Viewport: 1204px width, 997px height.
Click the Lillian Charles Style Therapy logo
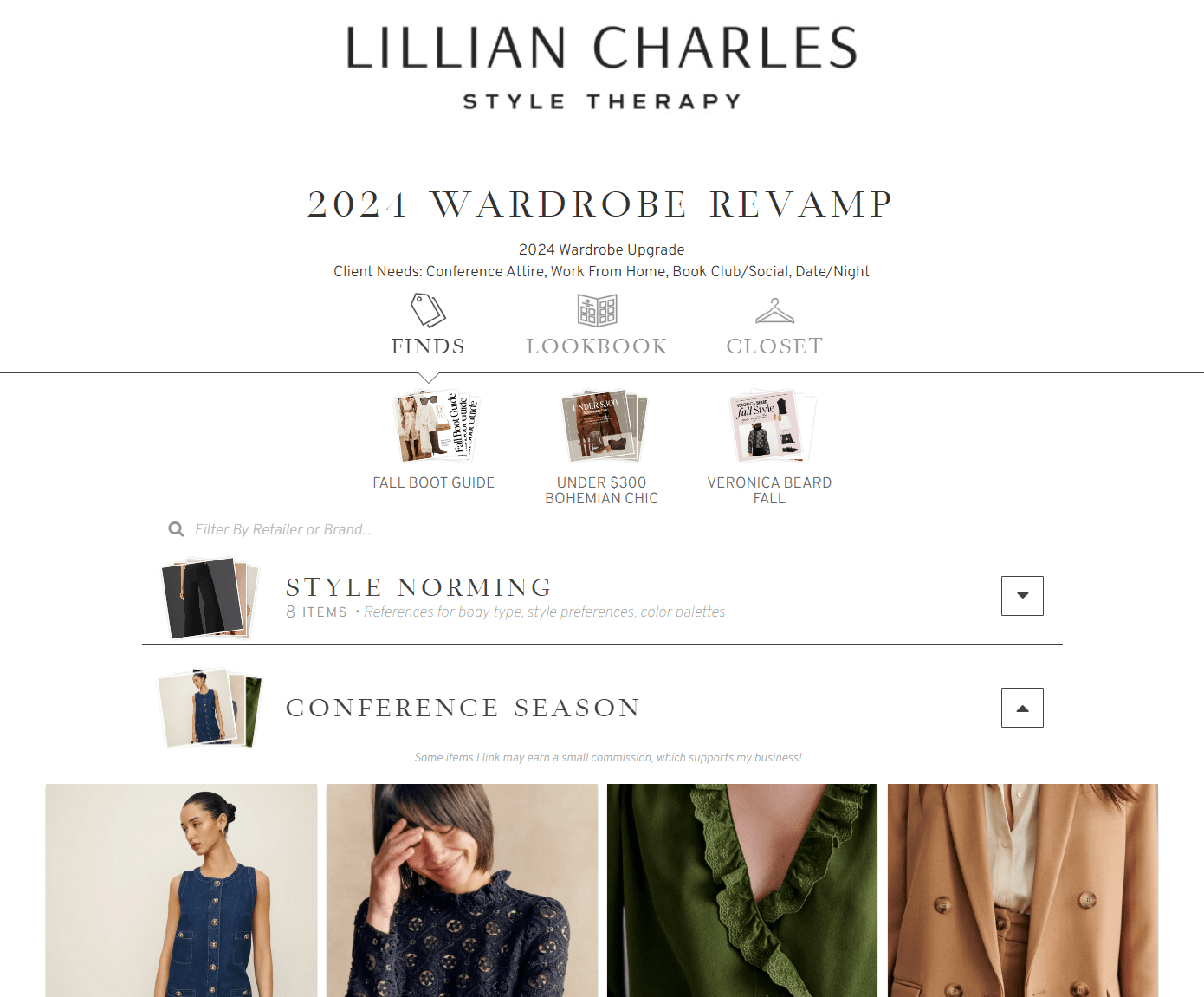(x=602, y=68)
